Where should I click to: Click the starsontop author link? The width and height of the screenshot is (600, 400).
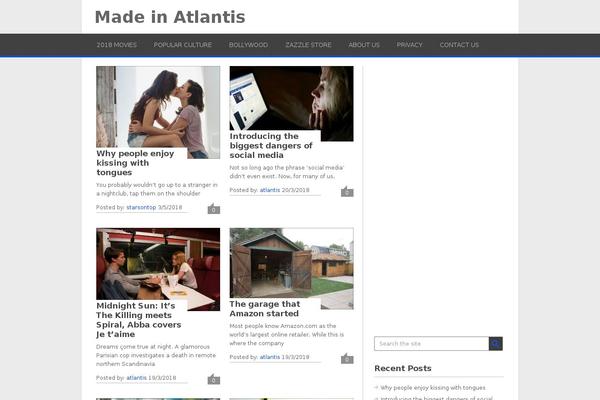[x=141, y=207]
